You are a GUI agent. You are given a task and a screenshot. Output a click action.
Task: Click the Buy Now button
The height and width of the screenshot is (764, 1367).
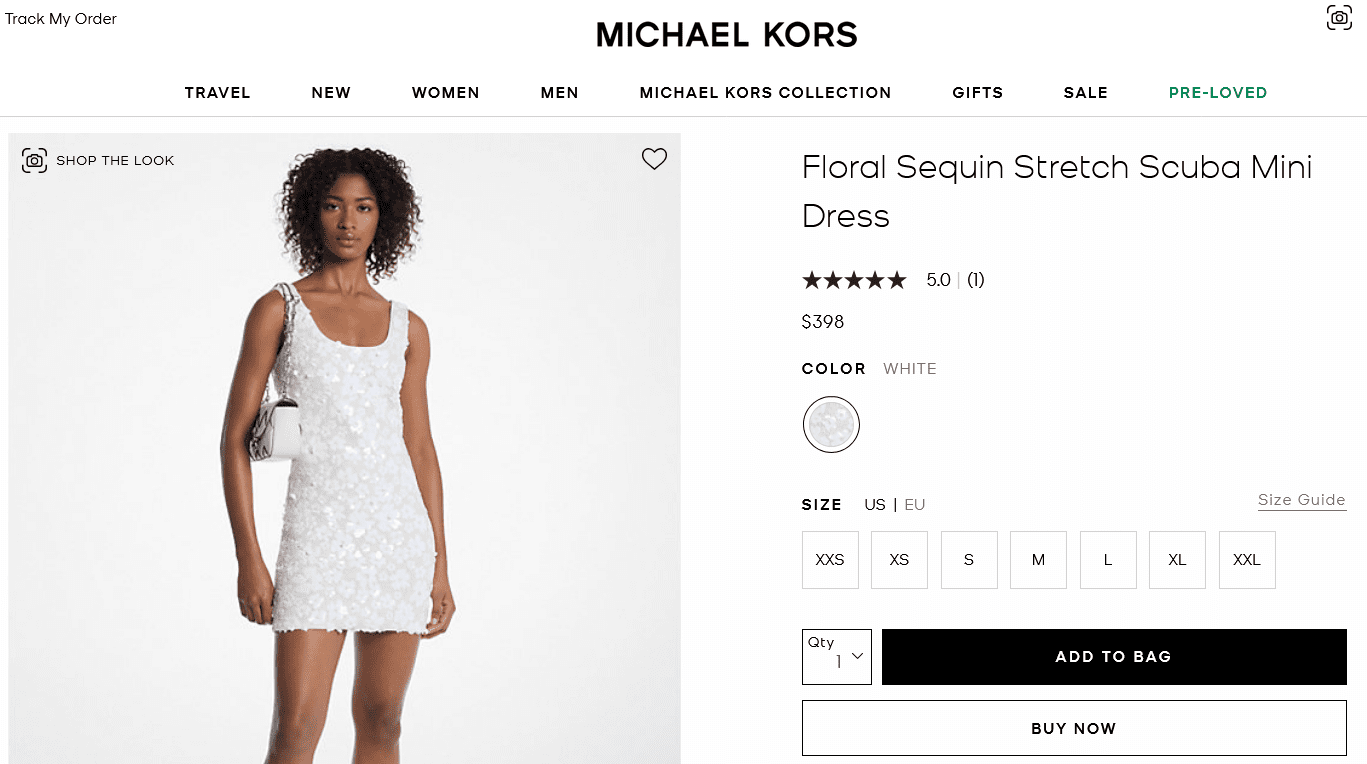click(x=1074, y=728)
